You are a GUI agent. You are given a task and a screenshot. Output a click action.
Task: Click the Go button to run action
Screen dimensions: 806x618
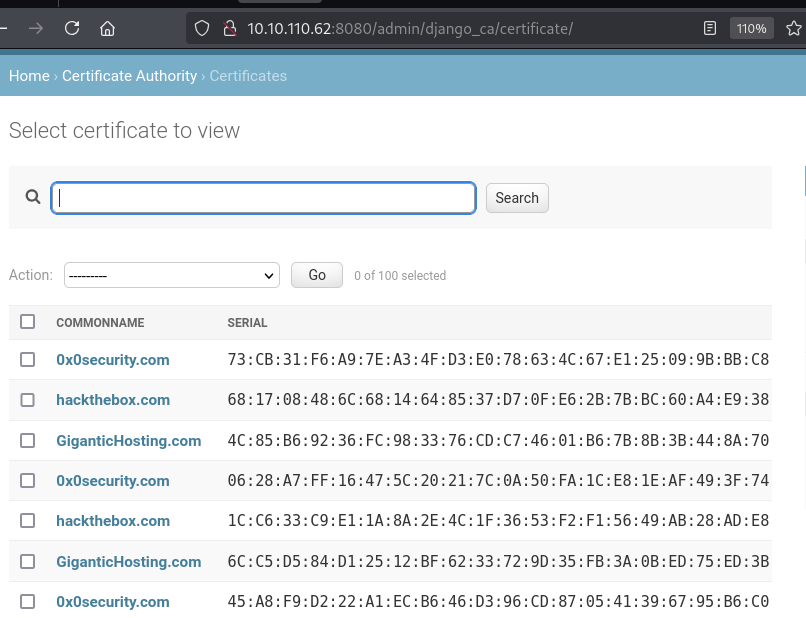(317, 275)
